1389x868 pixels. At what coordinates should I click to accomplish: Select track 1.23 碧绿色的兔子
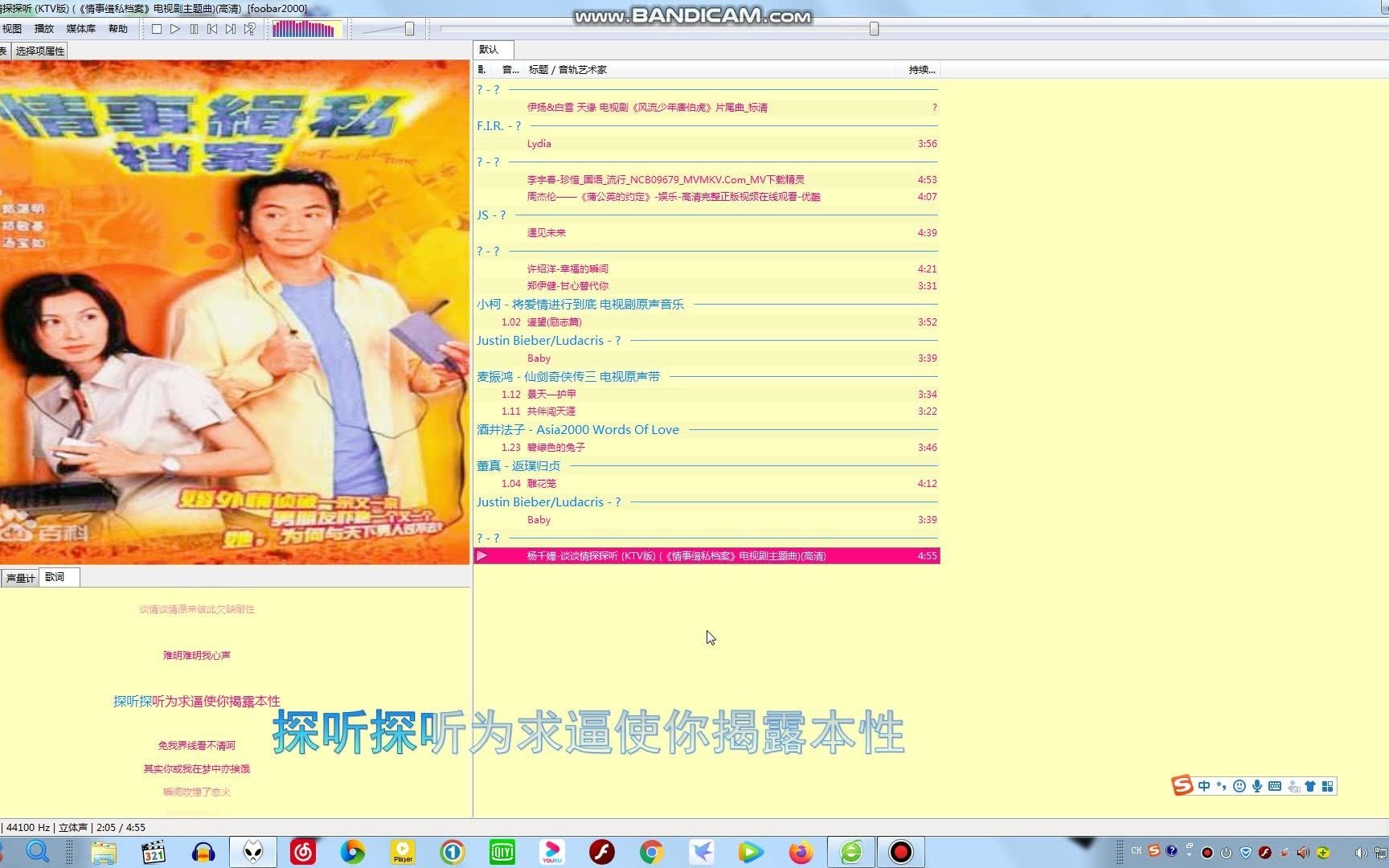tap(707, 448)
